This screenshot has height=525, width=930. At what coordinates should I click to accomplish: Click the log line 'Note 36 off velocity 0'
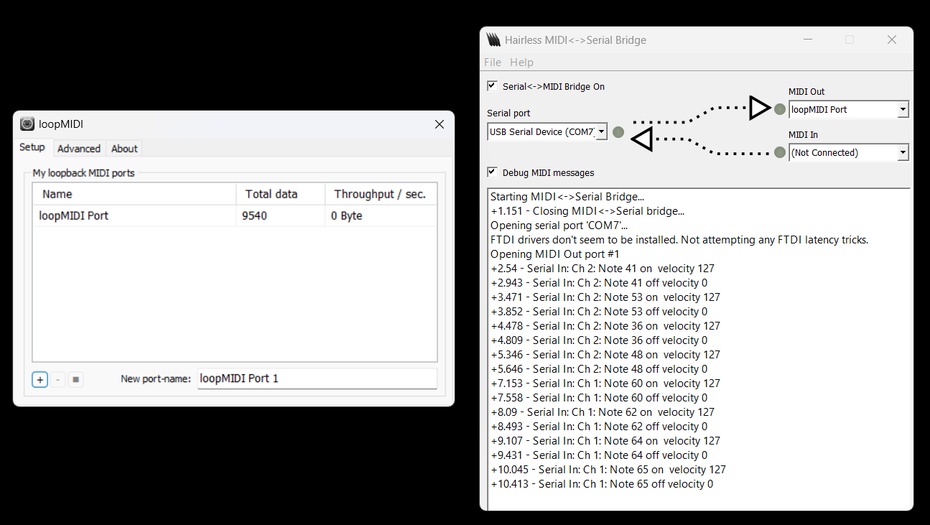[x=599, y=341]
